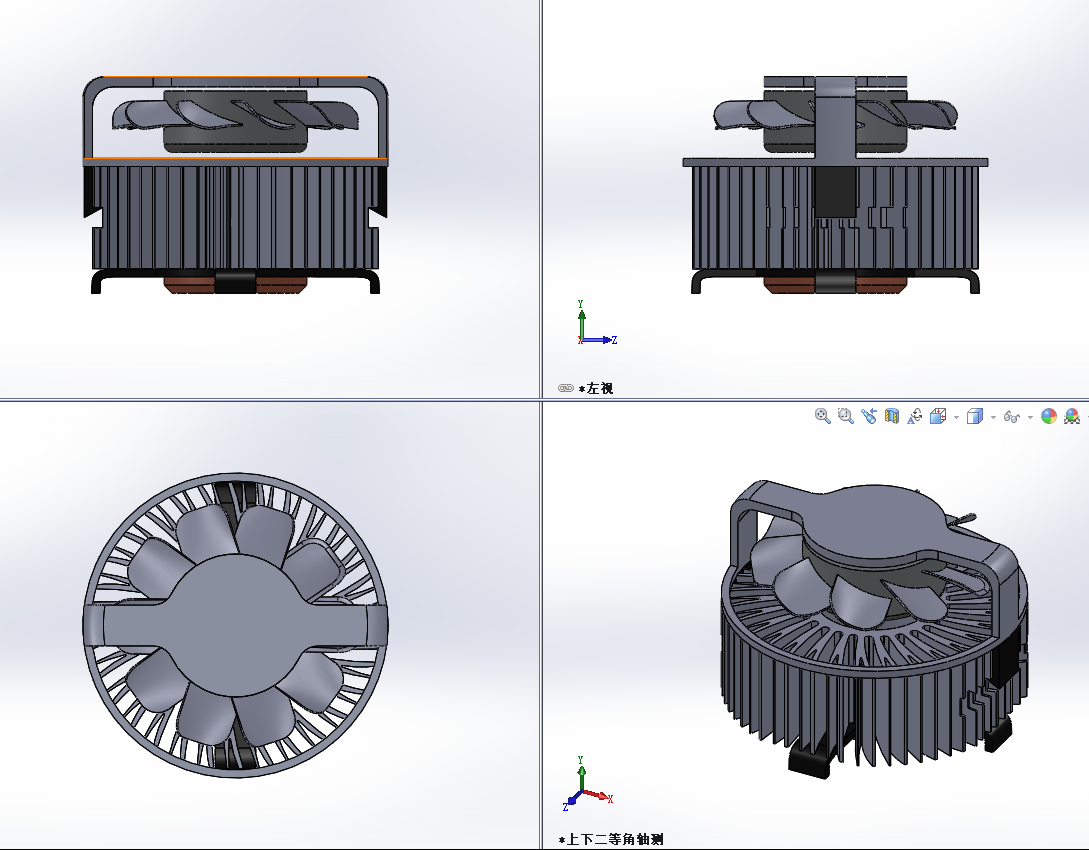
Task: Open the Edit Appearance color ball
Action: click(x=1049, y=416)
